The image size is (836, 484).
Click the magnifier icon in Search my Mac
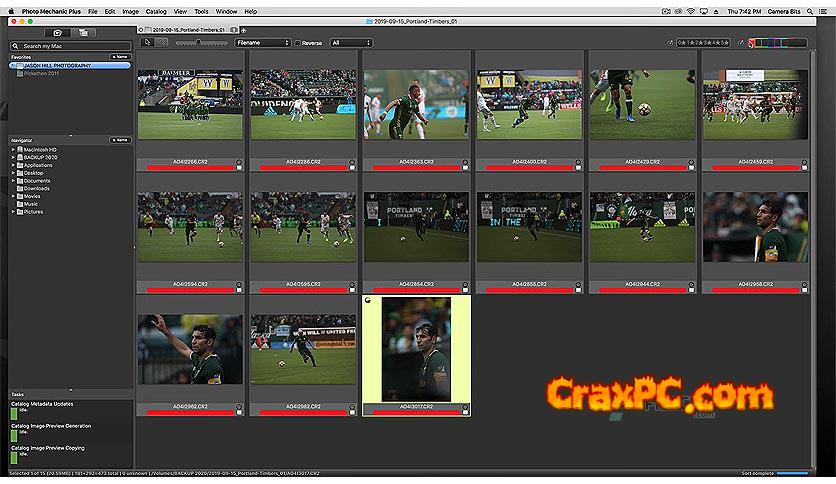[x=18, y=46]
